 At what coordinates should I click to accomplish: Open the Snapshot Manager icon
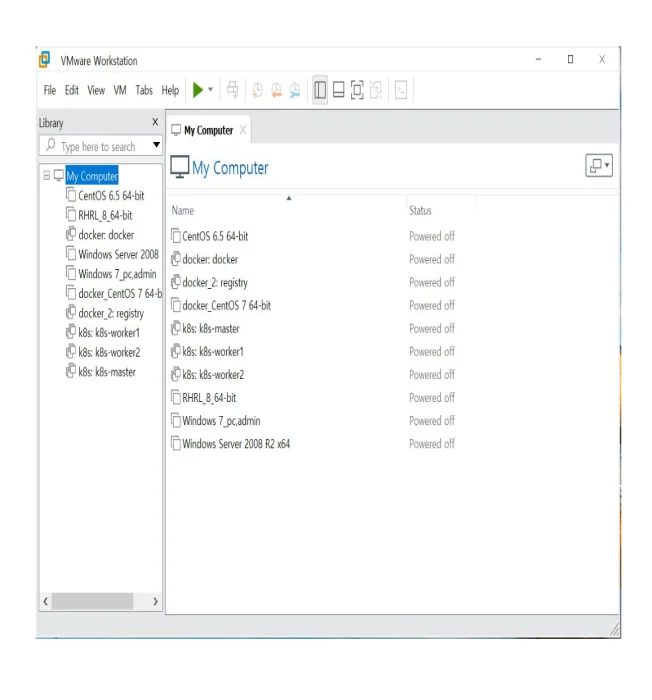[x=295, y=90]
